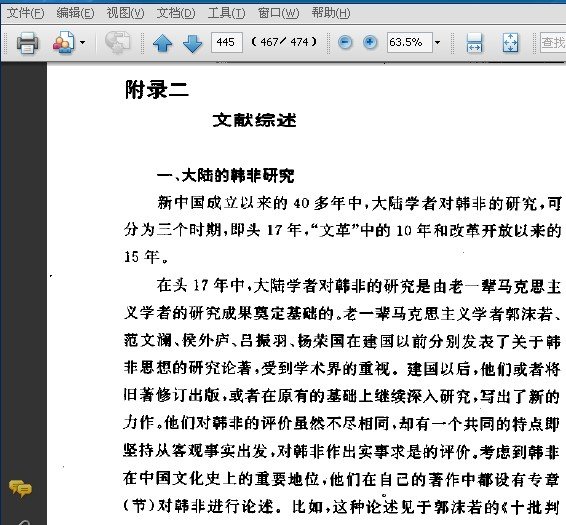566x525 pixels.
Task: Open the 文件(F) menu
Action: [26, 13]
